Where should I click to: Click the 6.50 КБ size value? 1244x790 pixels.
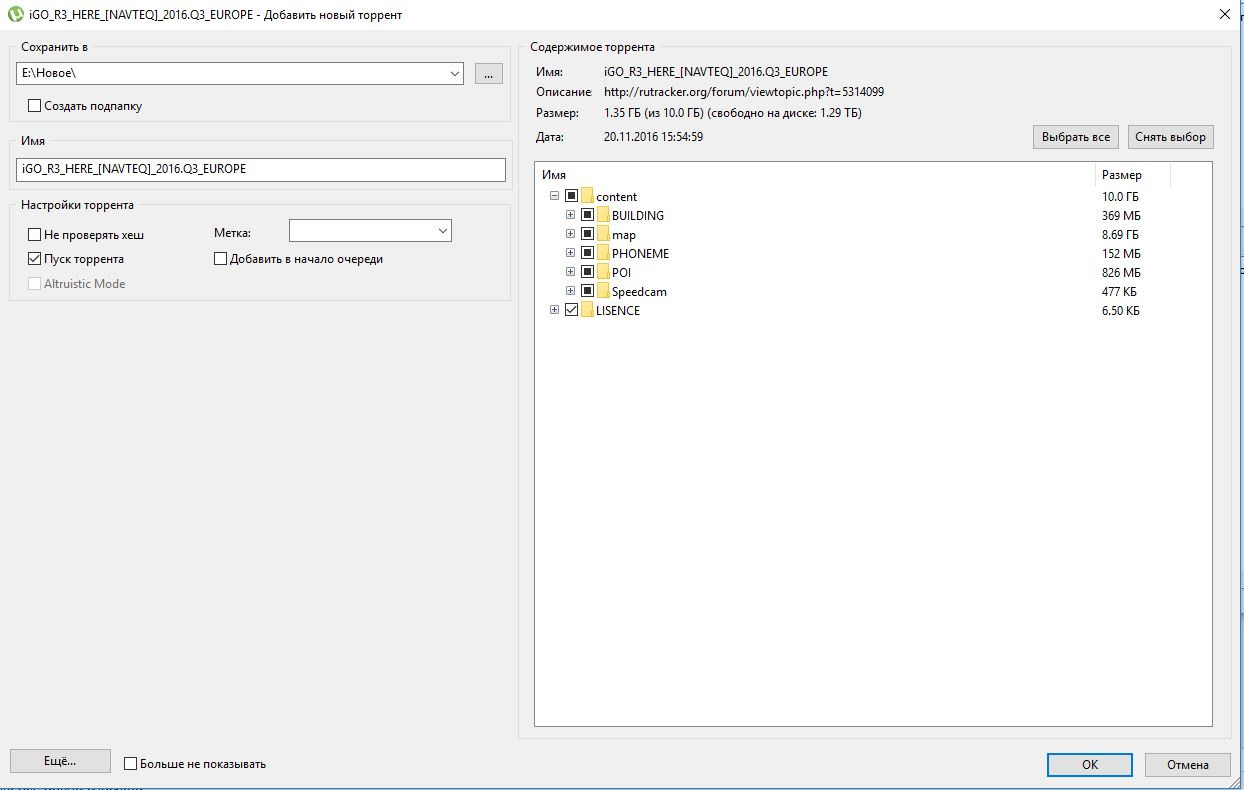point(1121,311)
